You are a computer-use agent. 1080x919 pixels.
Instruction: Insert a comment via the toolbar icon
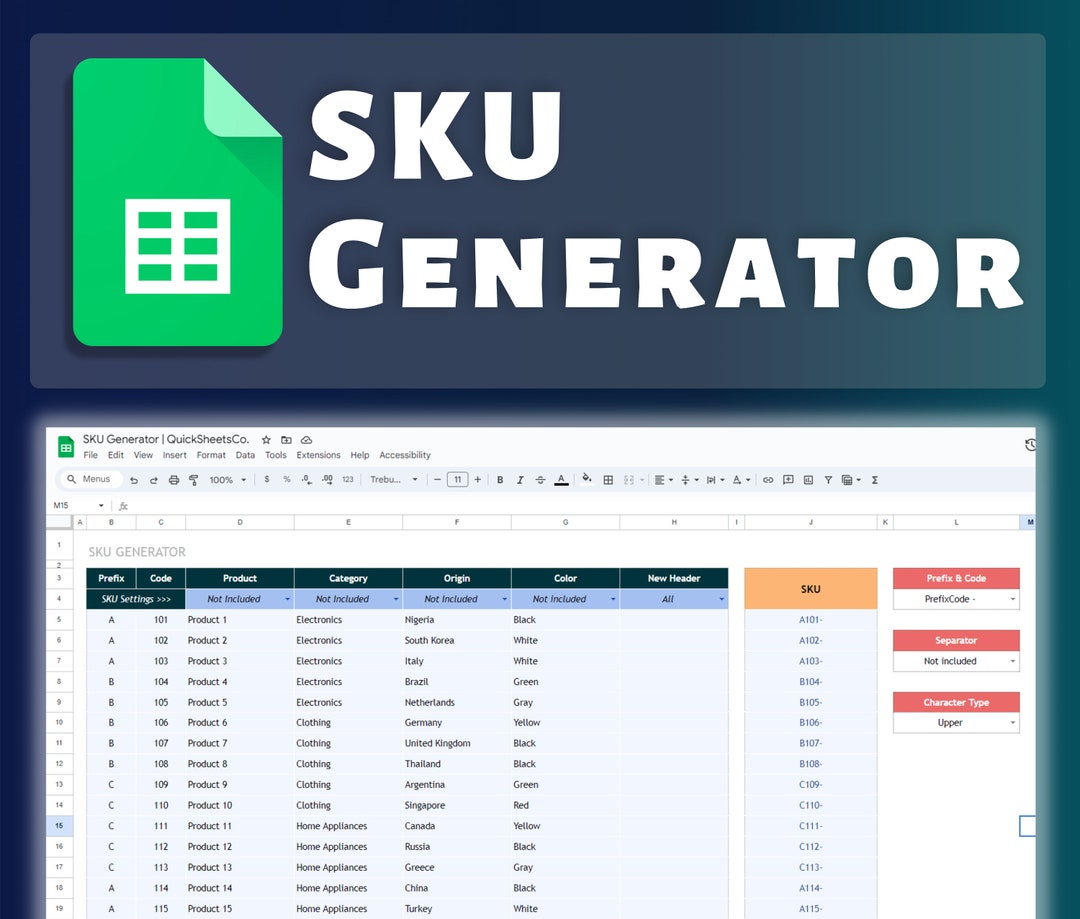(x=789, y=480)
